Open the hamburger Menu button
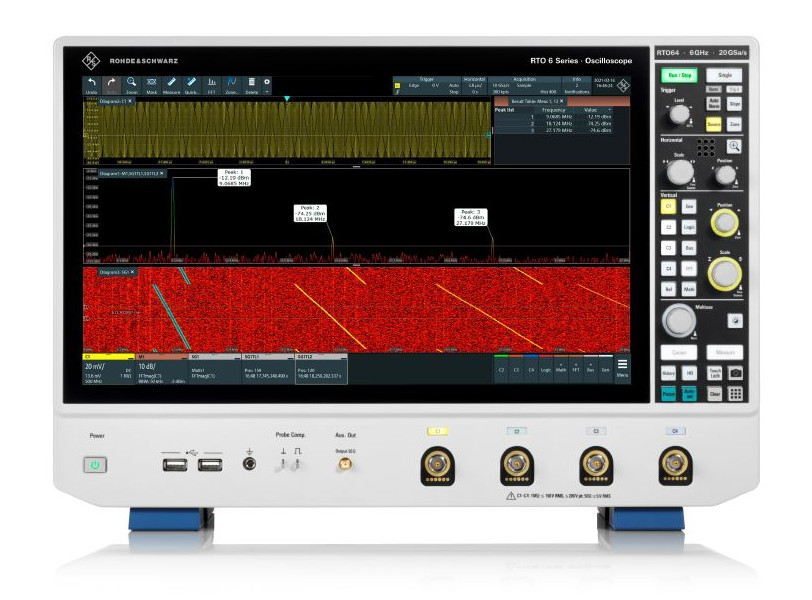This screenshot has width=812, height=600. 622,368
